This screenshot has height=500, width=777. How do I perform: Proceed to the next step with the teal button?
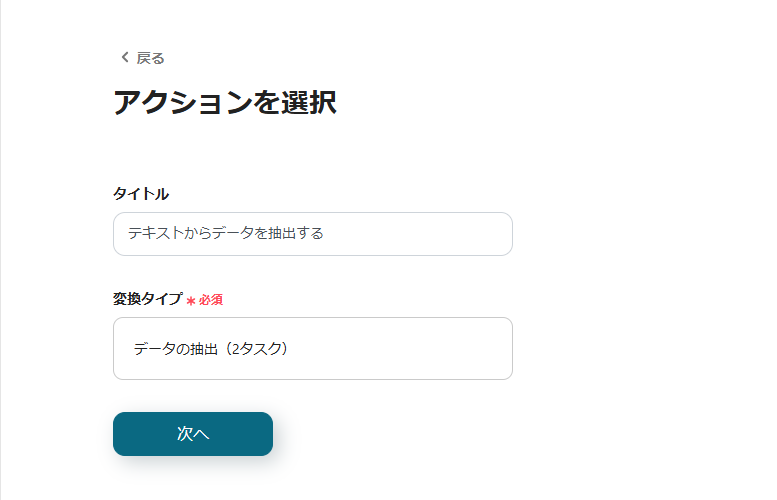click(193, 434)
